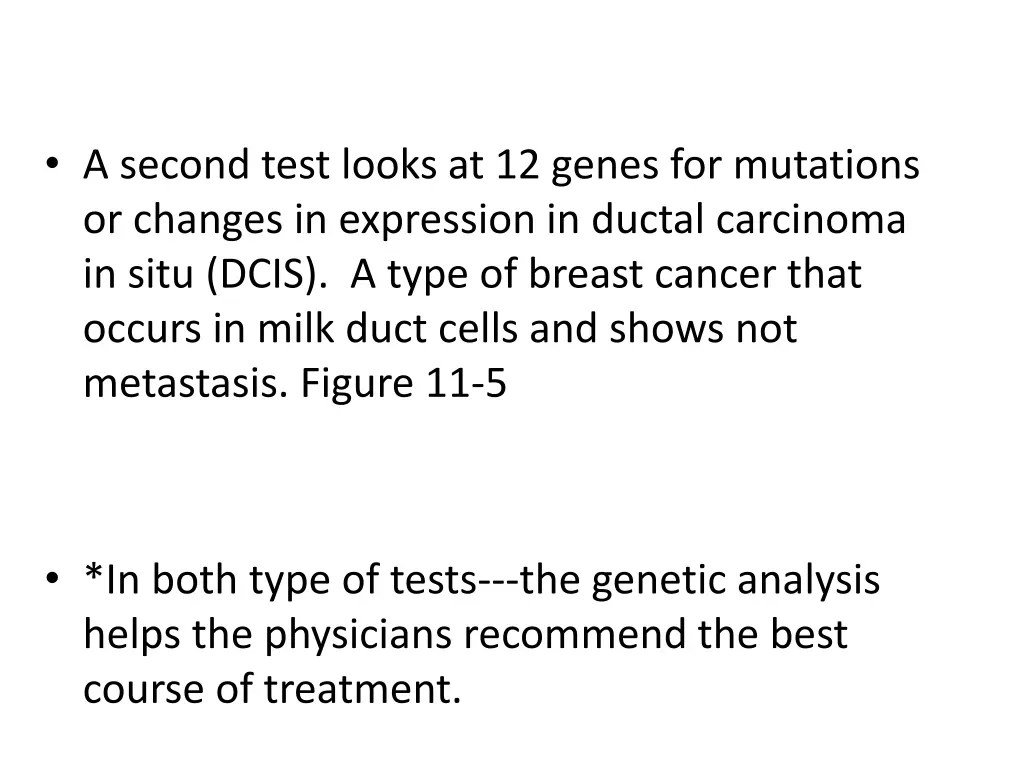Click the words "genetic analysis"

pos(735,581)
